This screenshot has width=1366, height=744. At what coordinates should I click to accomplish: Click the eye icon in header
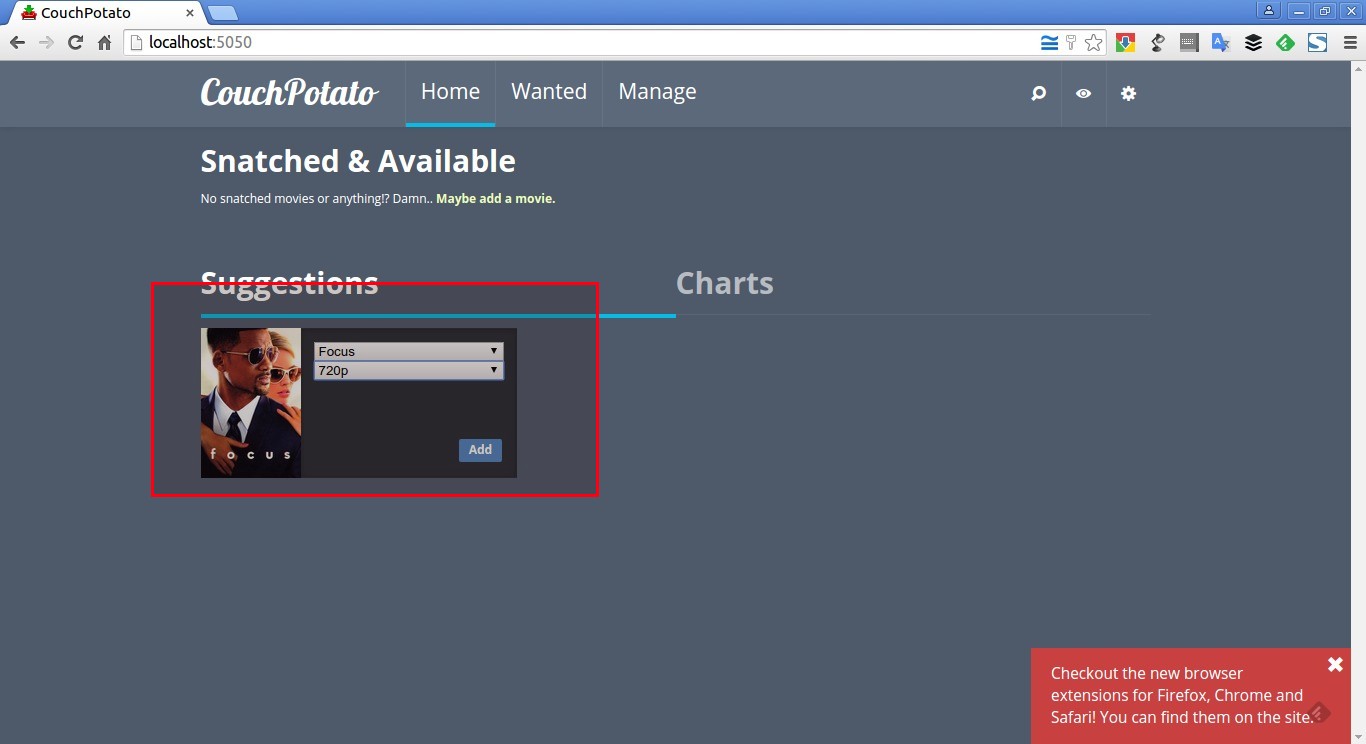[1083, 93]
